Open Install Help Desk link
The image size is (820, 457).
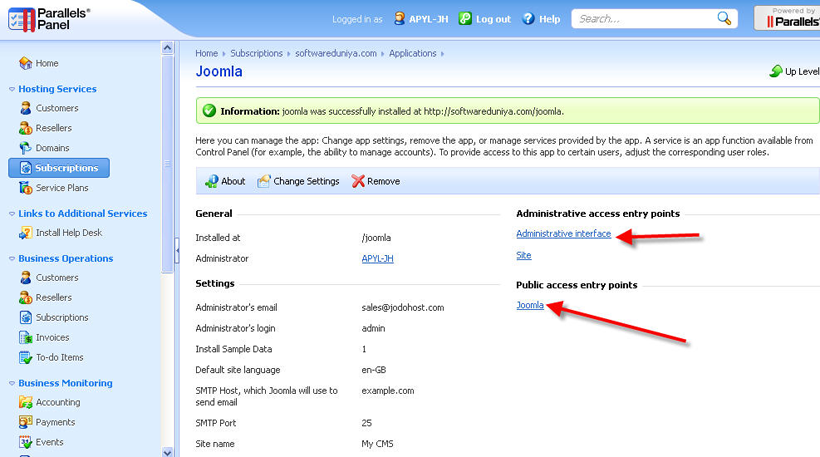(x=69, y=233)
